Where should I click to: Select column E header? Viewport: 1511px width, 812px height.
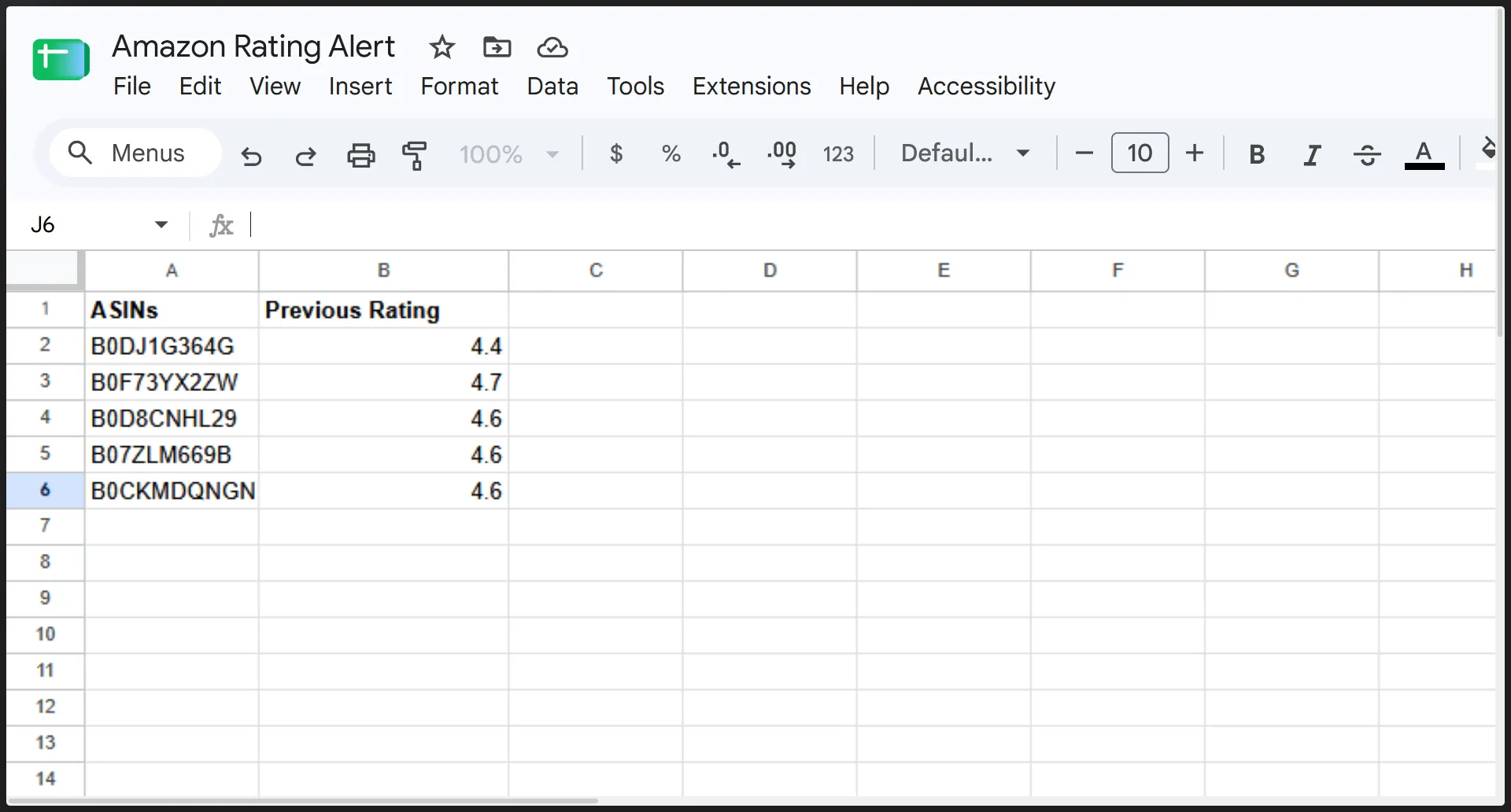(944, 271)
